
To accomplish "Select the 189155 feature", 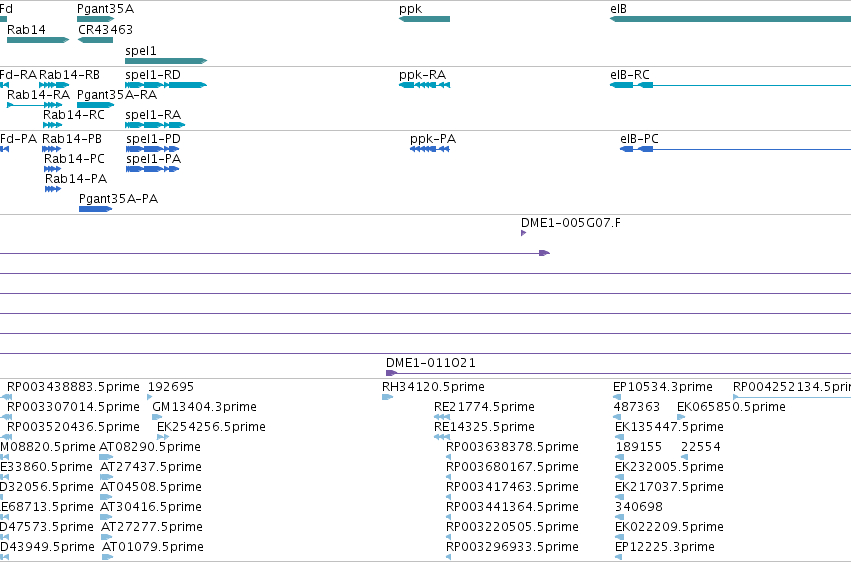I will coord(620,457).
